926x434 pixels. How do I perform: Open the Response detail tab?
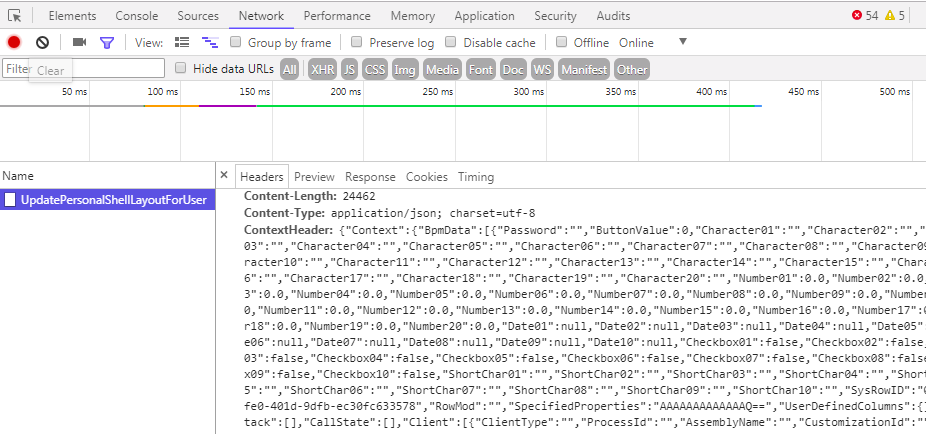[370, 177]
